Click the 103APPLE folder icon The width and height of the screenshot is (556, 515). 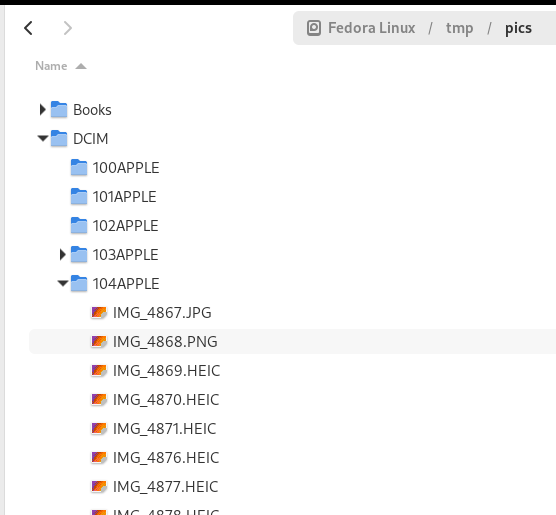tap(79, 255)
